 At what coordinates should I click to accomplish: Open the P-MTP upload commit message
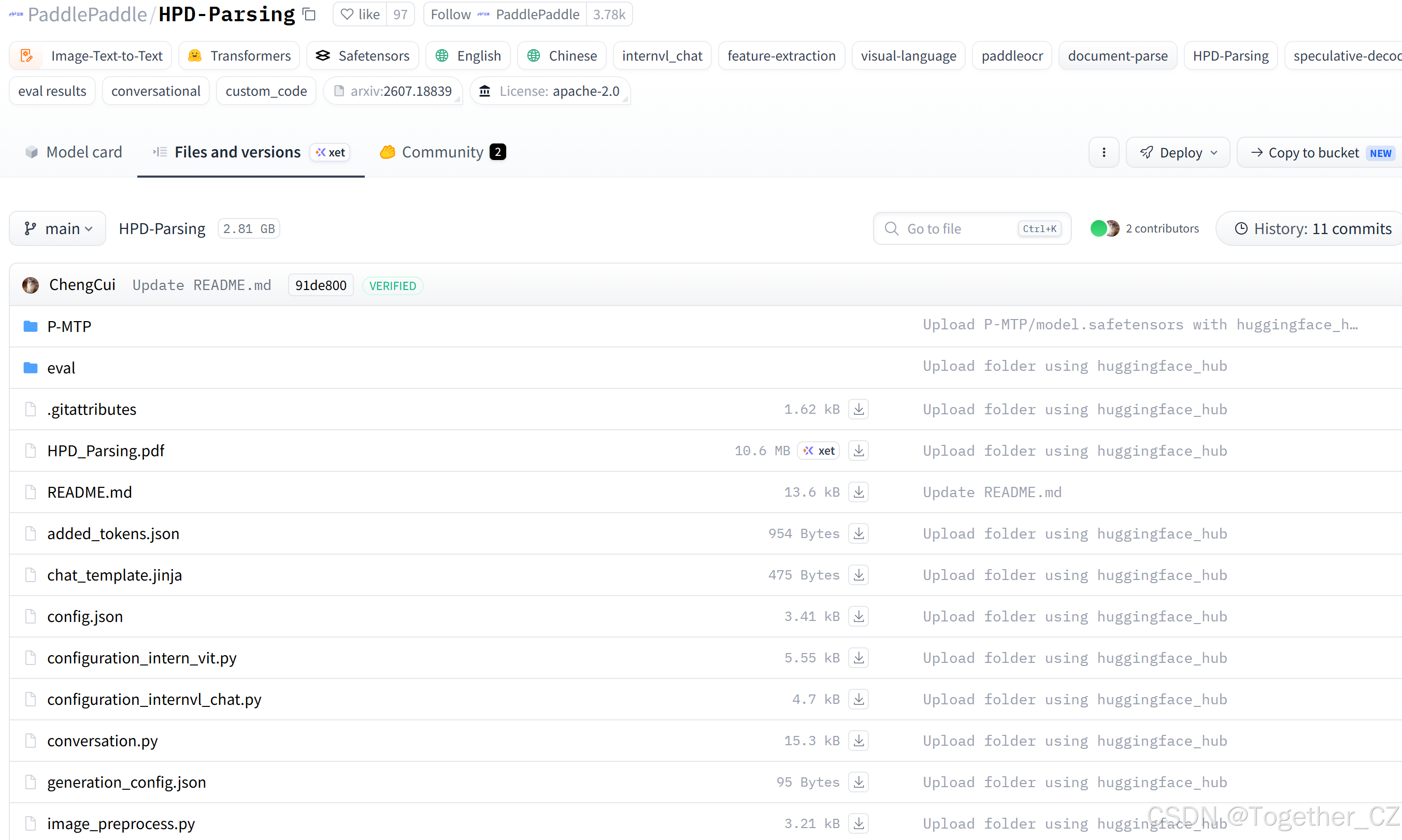click(x=1139, y=324)
